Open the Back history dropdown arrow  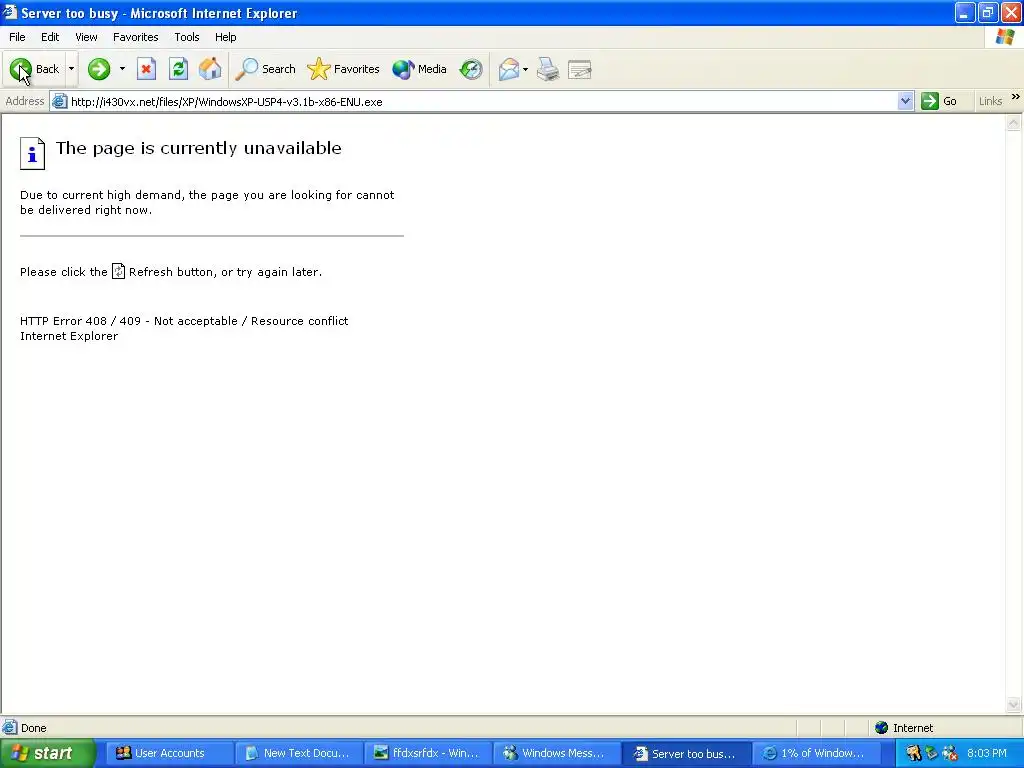coord(71,69)
